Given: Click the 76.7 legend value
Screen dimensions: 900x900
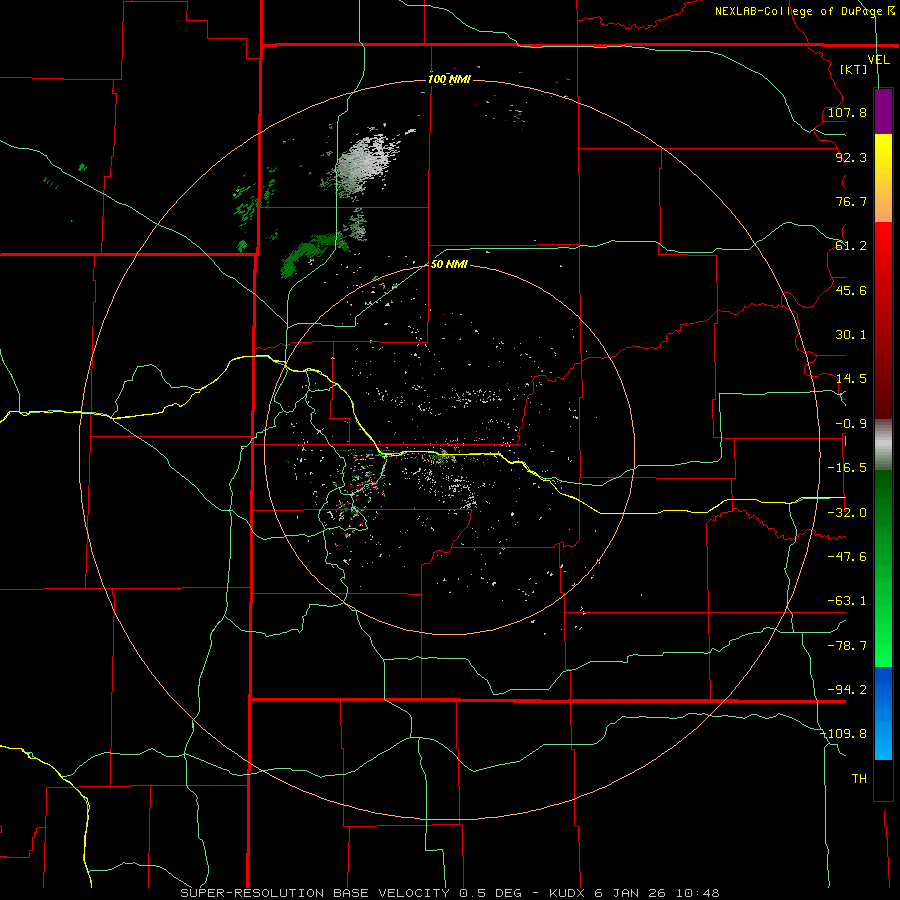Looking at the screenshot, I should 851,201.
